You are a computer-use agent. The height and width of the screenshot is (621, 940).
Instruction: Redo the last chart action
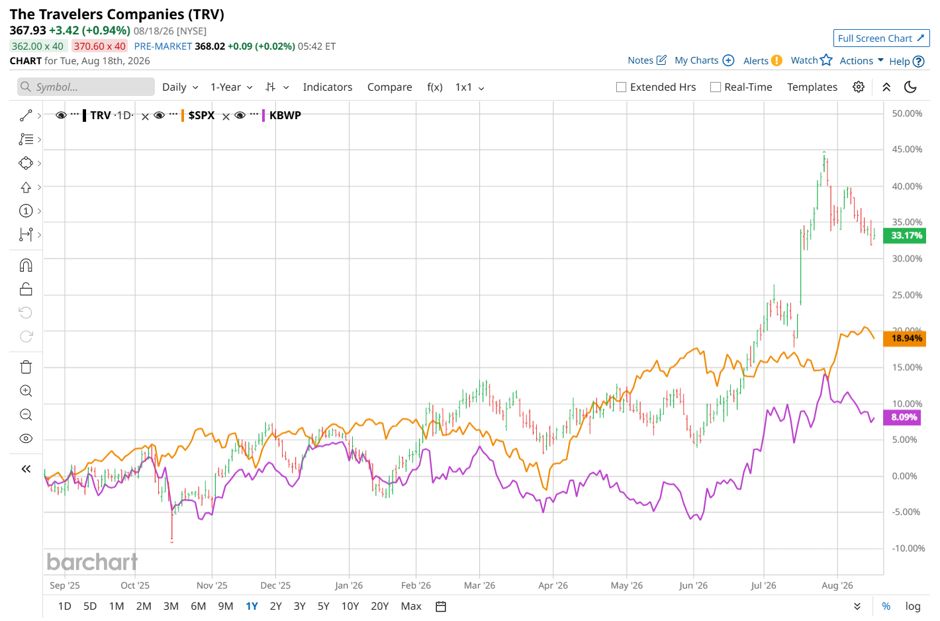coord(26,337)
